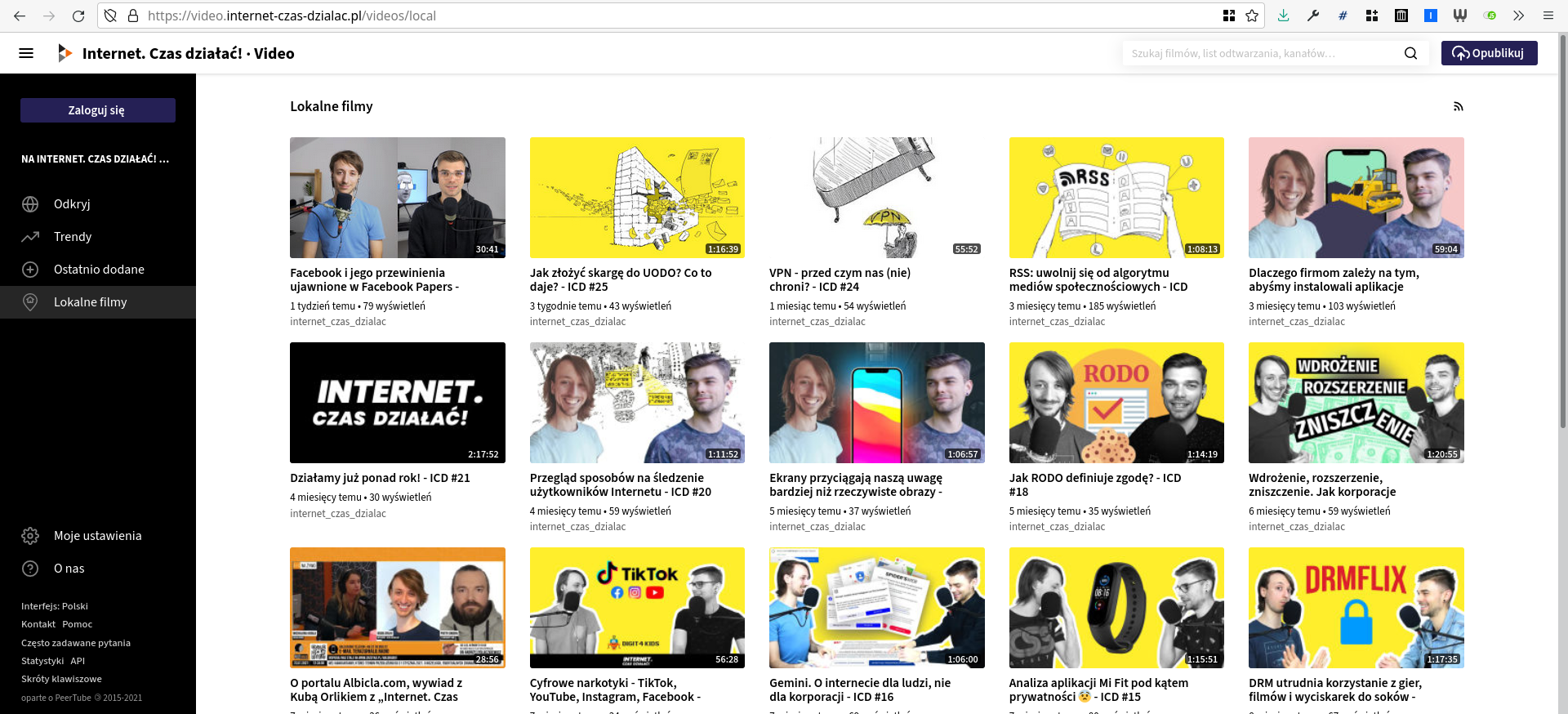Open the Kontakt link
The width and height of the screenshot is (1568, 714).
pos(38,624)
